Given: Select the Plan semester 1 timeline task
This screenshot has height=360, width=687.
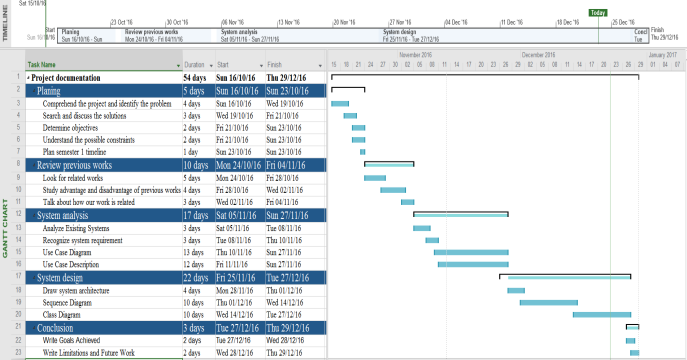Looking at the screenshot, I should (74, 152).
